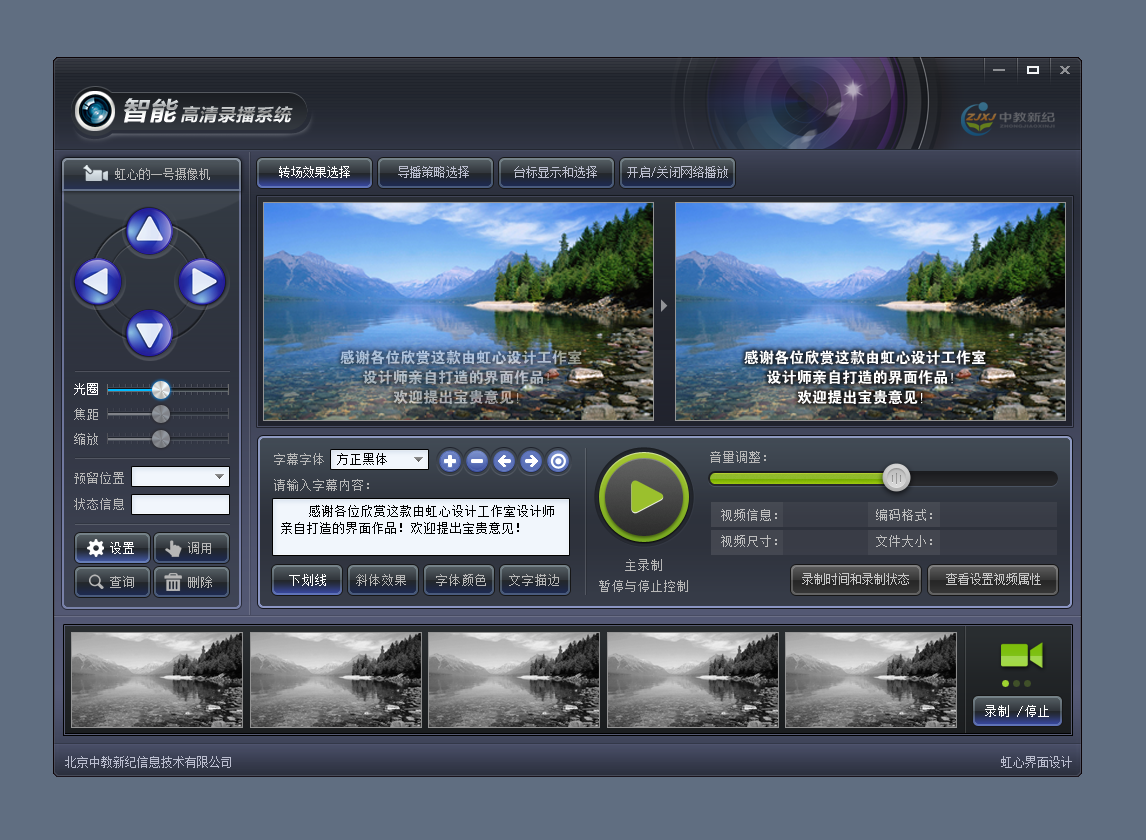Open the 台标显示和选择 tab
1146x840 pixels.
click(x=555, y=173)
